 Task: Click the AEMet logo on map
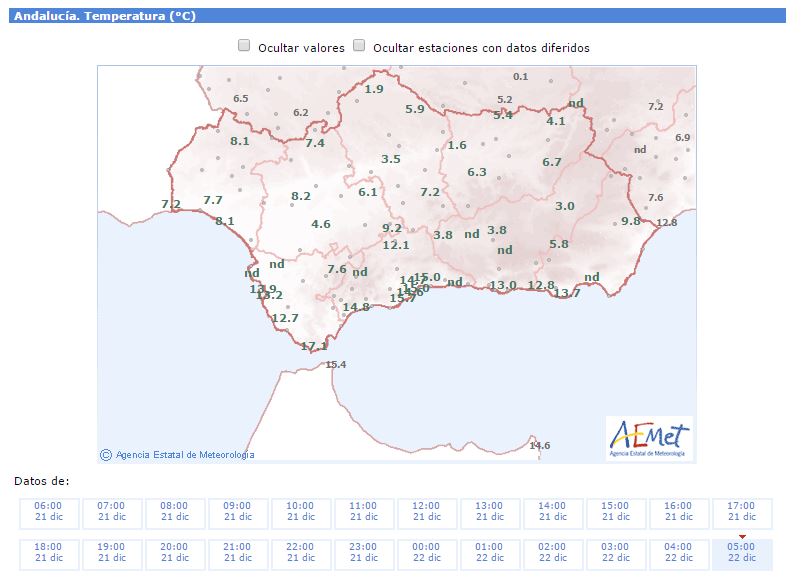[649, 438]
